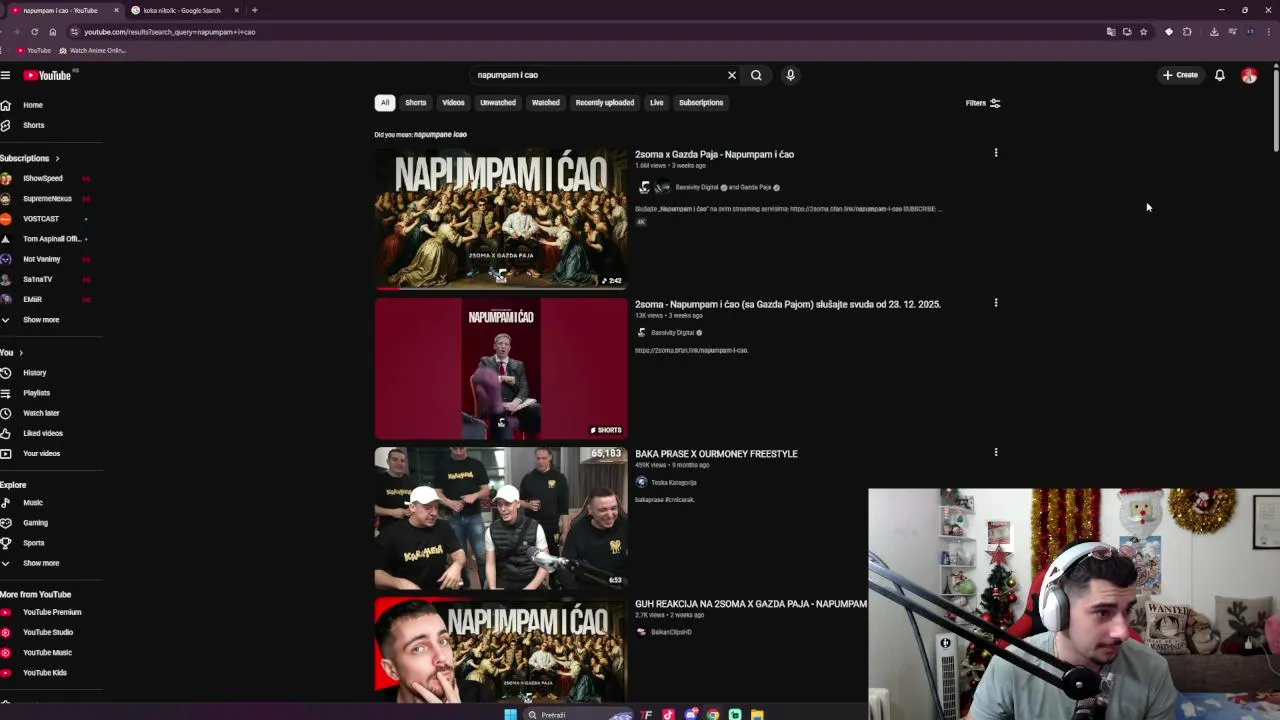
Task: Open BAKA PRASE X OURMONEY FREESTYLE title
Action: point(716,454)
